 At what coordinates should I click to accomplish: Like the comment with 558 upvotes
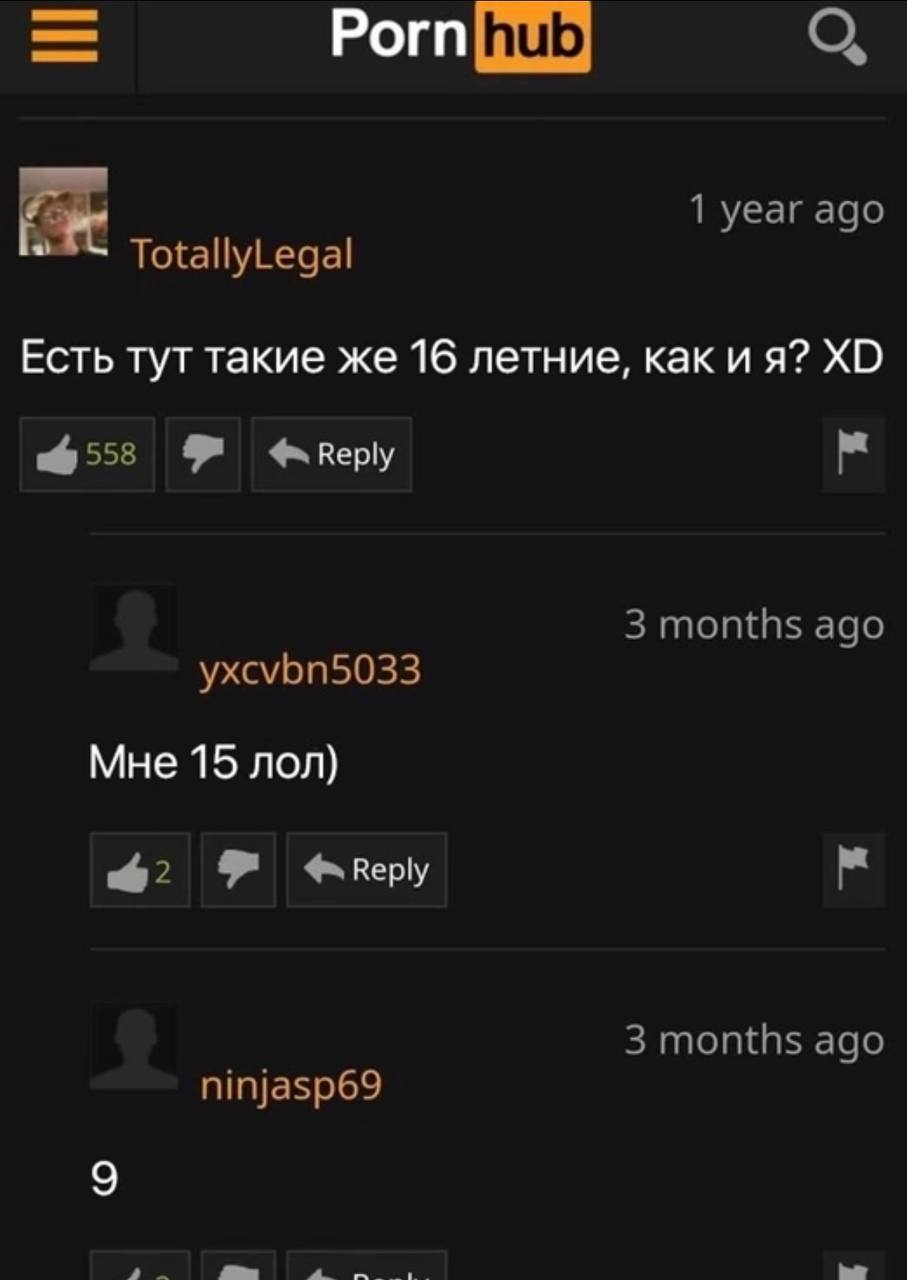pyautogui.click(x=88, y=454)
